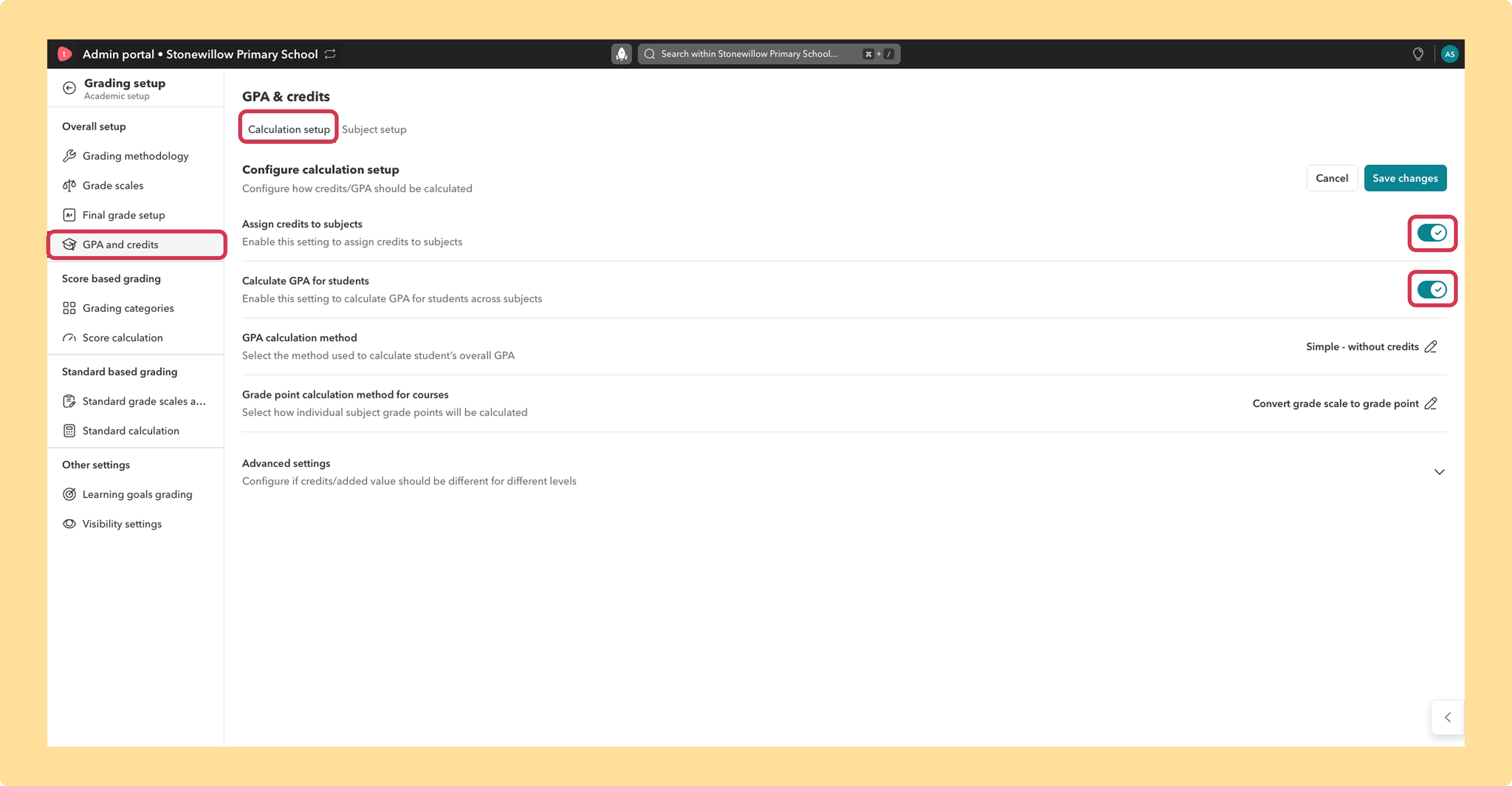Click Convert grade scale to grade point
The image size is (1512, 786).
(x=1335, y=404)
